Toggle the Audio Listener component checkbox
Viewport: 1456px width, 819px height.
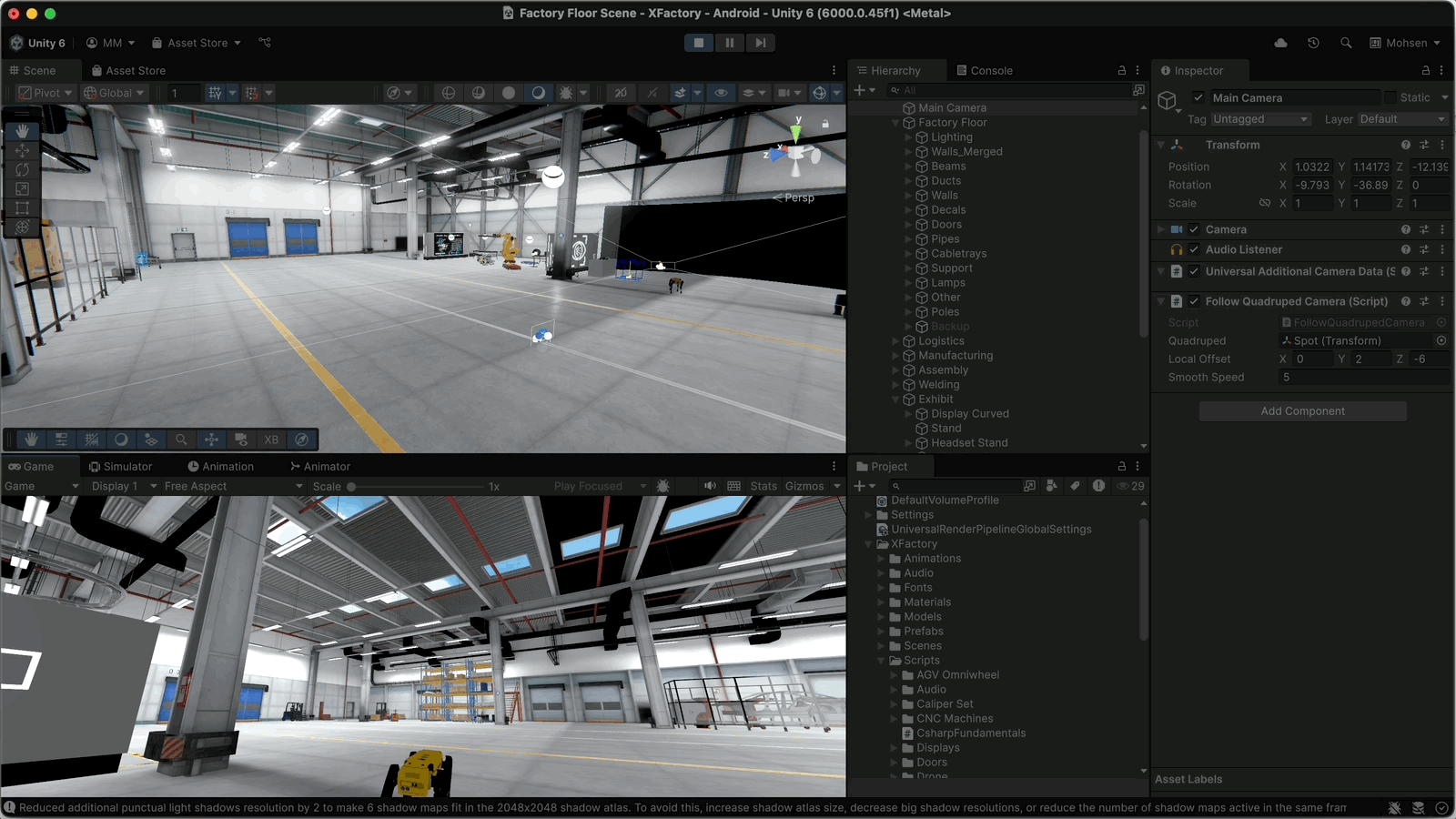[x=1194, y=249]
